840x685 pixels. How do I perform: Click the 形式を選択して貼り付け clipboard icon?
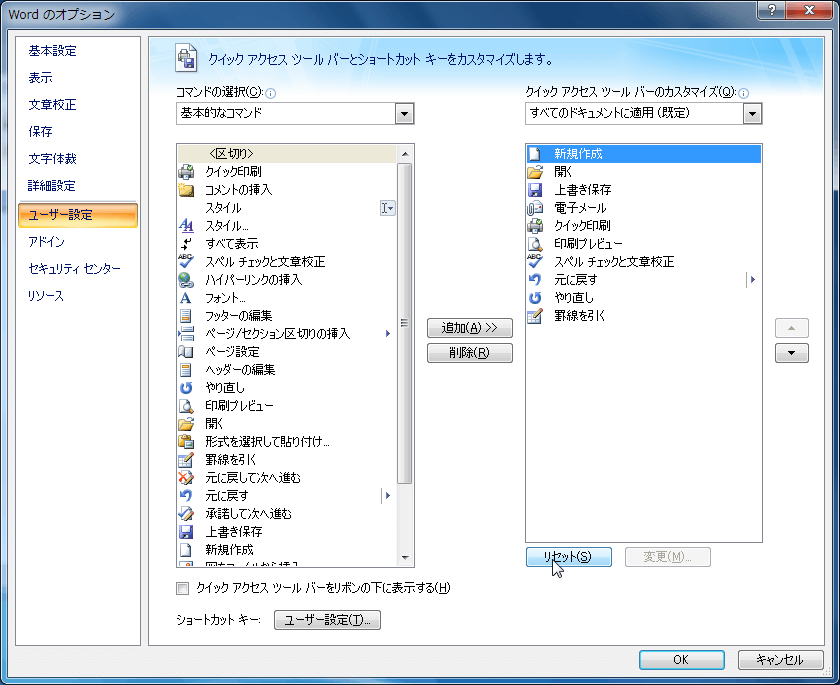pos(186,441)
